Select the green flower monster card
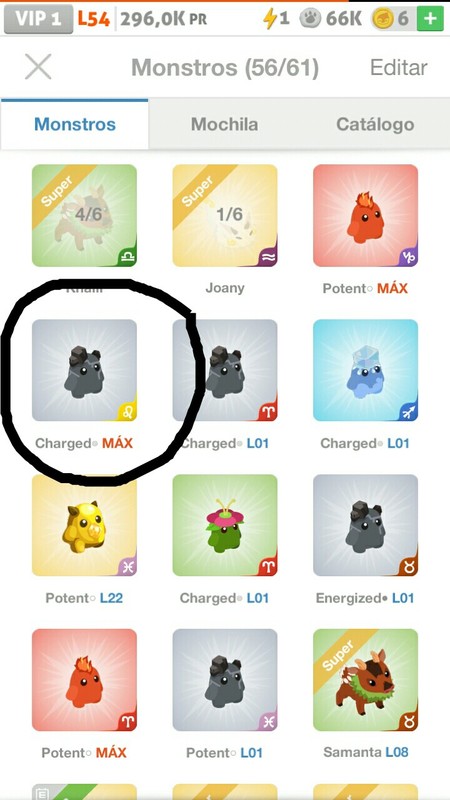The image size is (450, 800). 225,526
